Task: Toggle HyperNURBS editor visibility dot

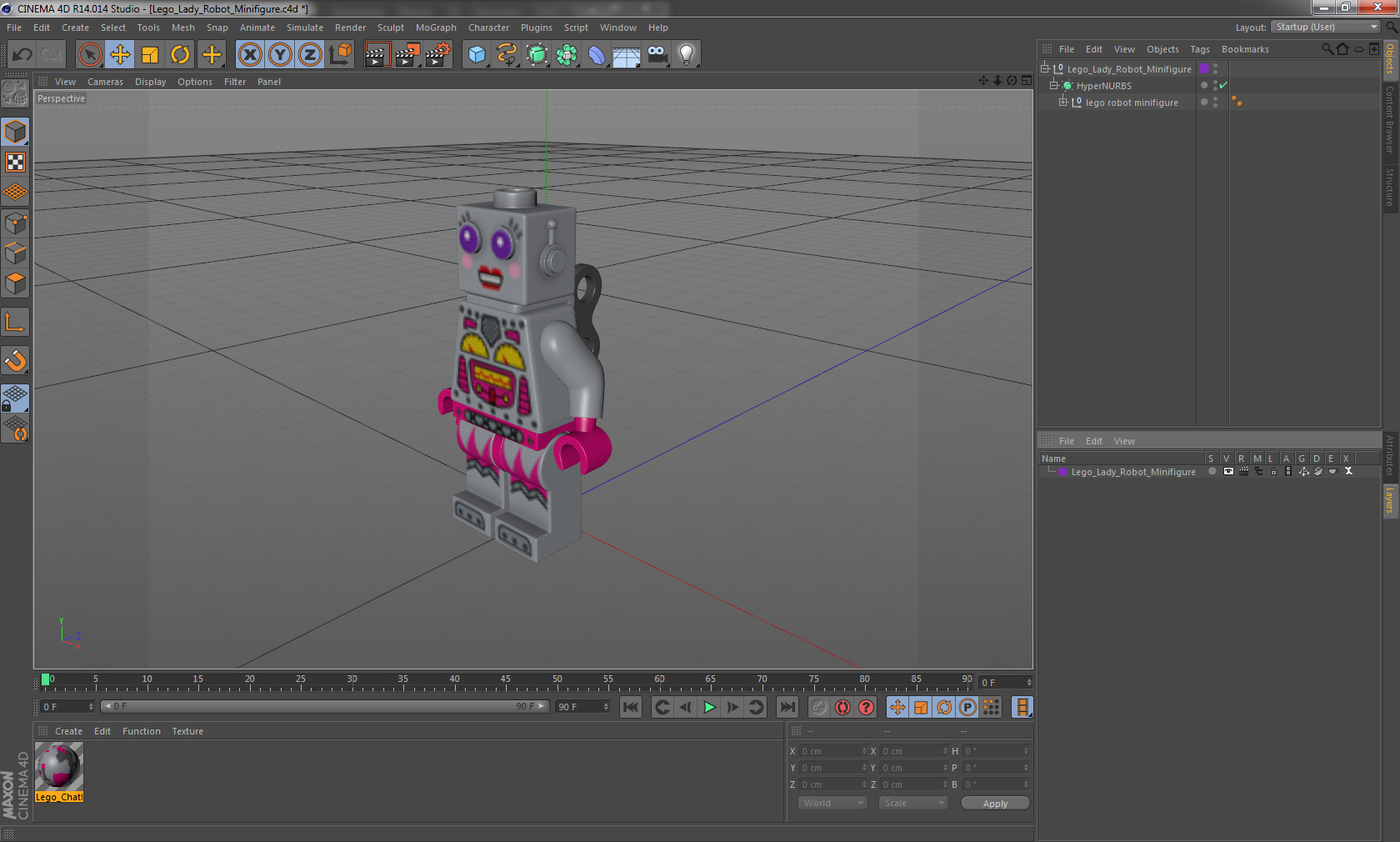Action: click(1215, 83)
